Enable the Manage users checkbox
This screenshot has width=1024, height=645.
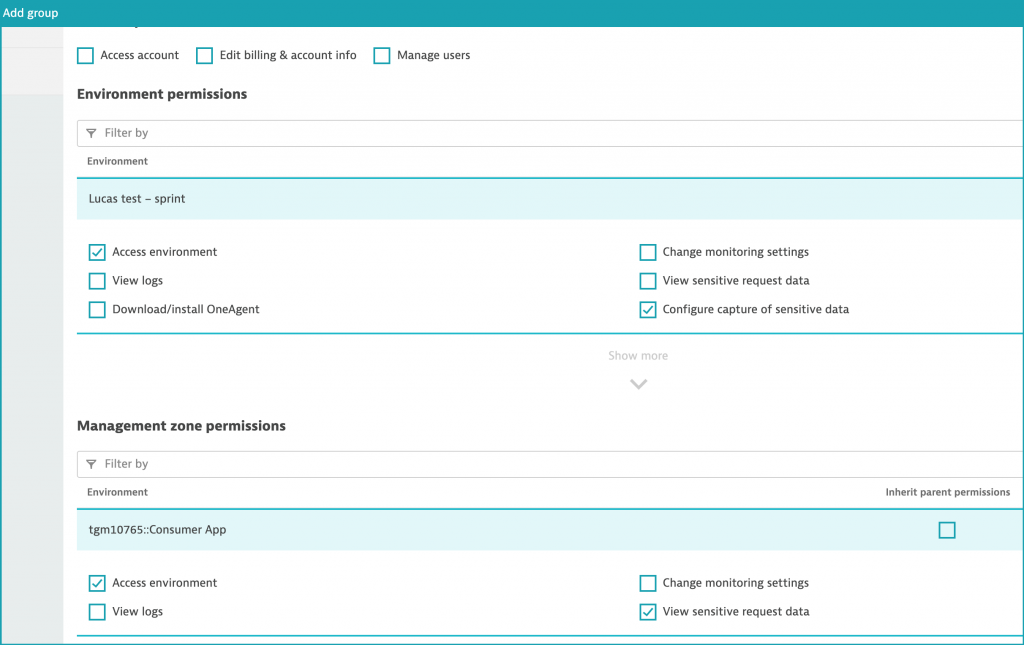(382, 55)
